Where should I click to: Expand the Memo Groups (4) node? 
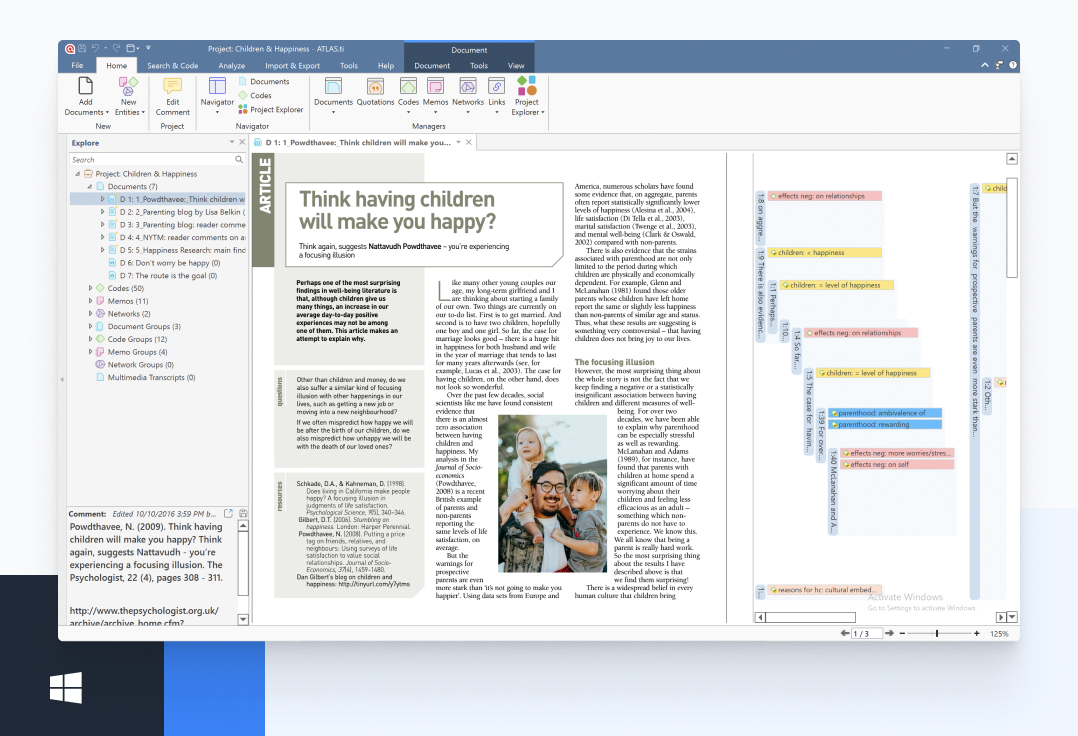coord(90,352)
